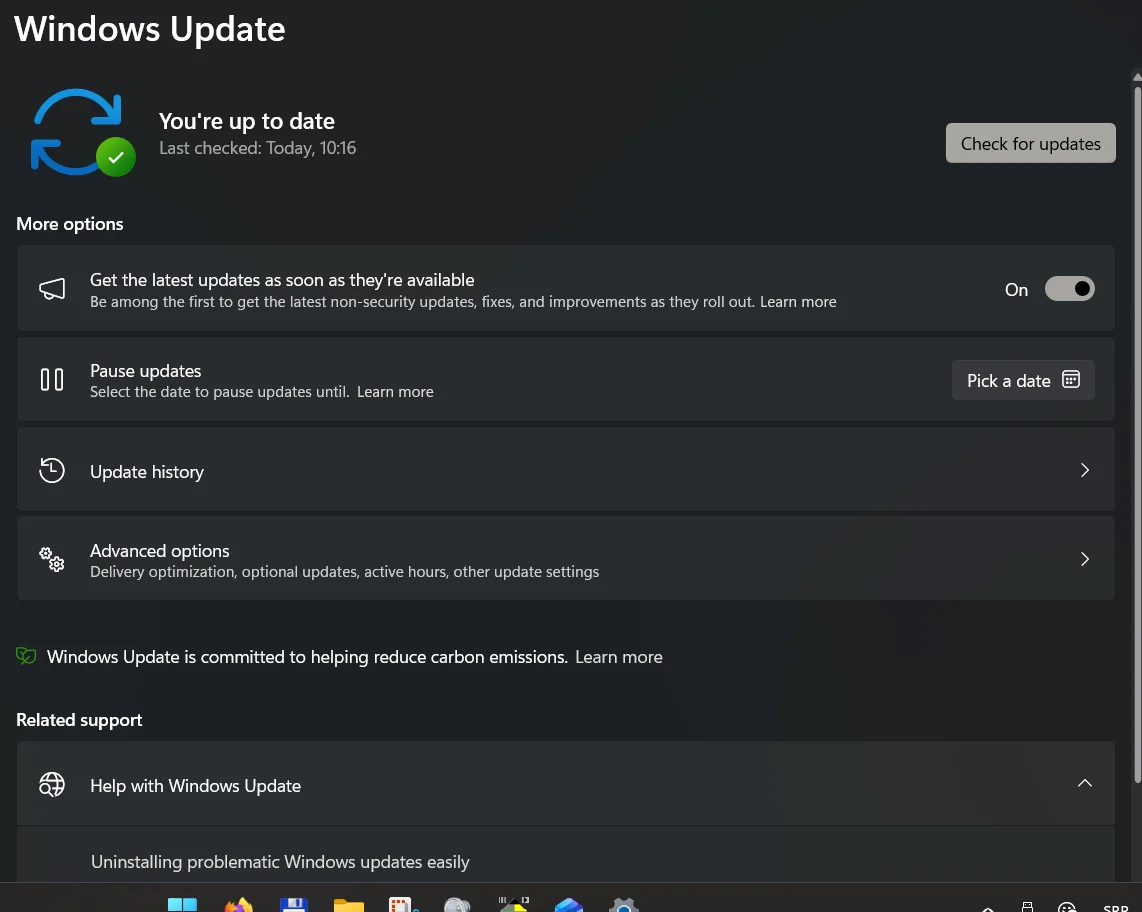Click the blue sync arrows status icon
Viewport: 1142px width, 912px height.
83,133
